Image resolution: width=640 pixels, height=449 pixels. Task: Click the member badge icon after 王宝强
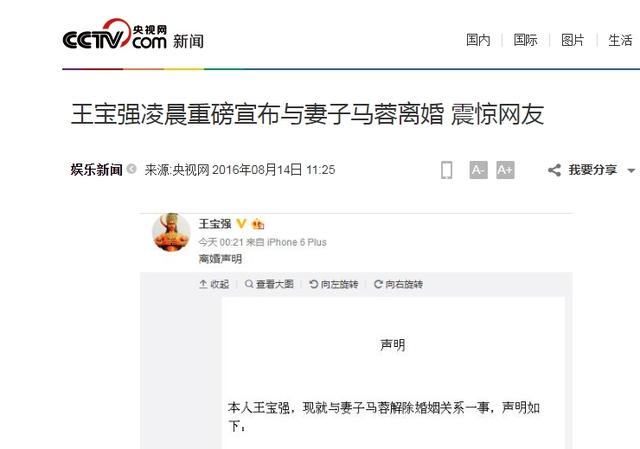point(258,224)
